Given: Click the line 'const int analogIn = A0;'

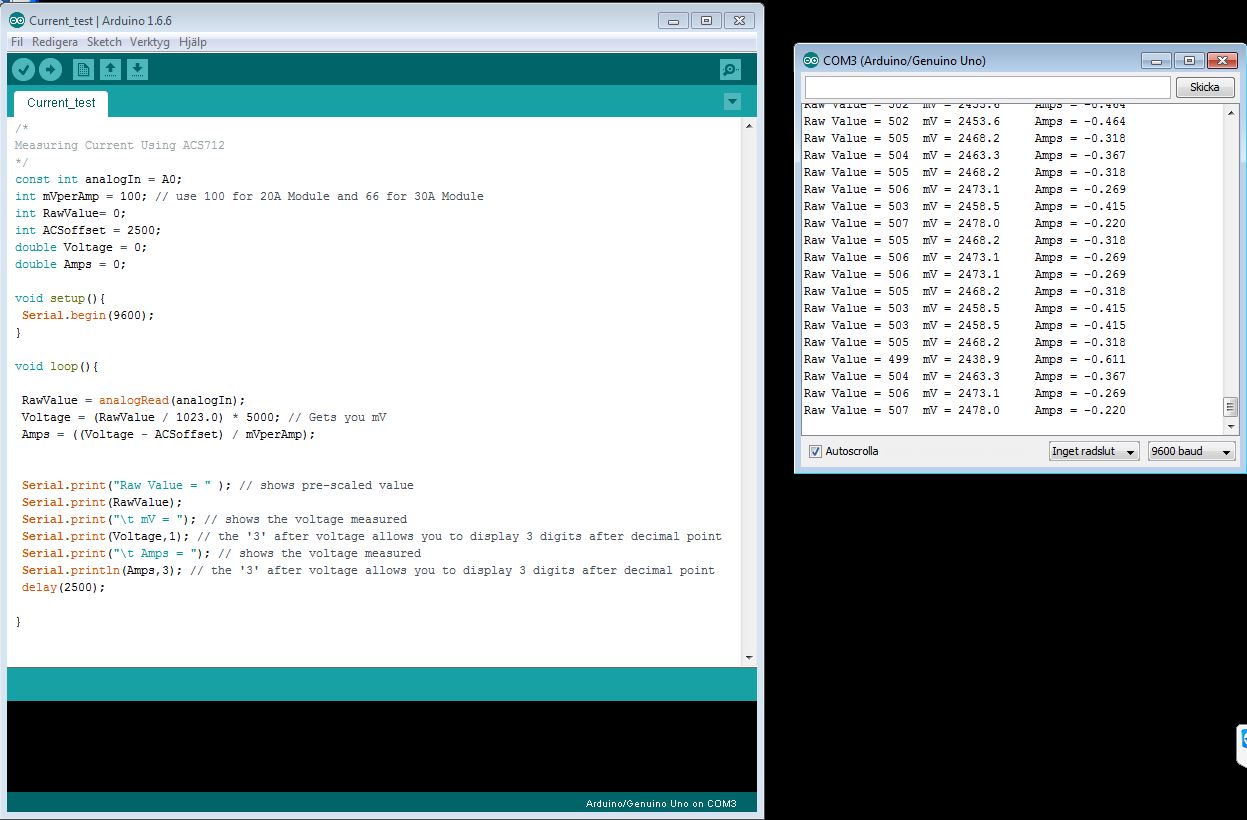Looking at the screenshot, I should coord(99,179).
